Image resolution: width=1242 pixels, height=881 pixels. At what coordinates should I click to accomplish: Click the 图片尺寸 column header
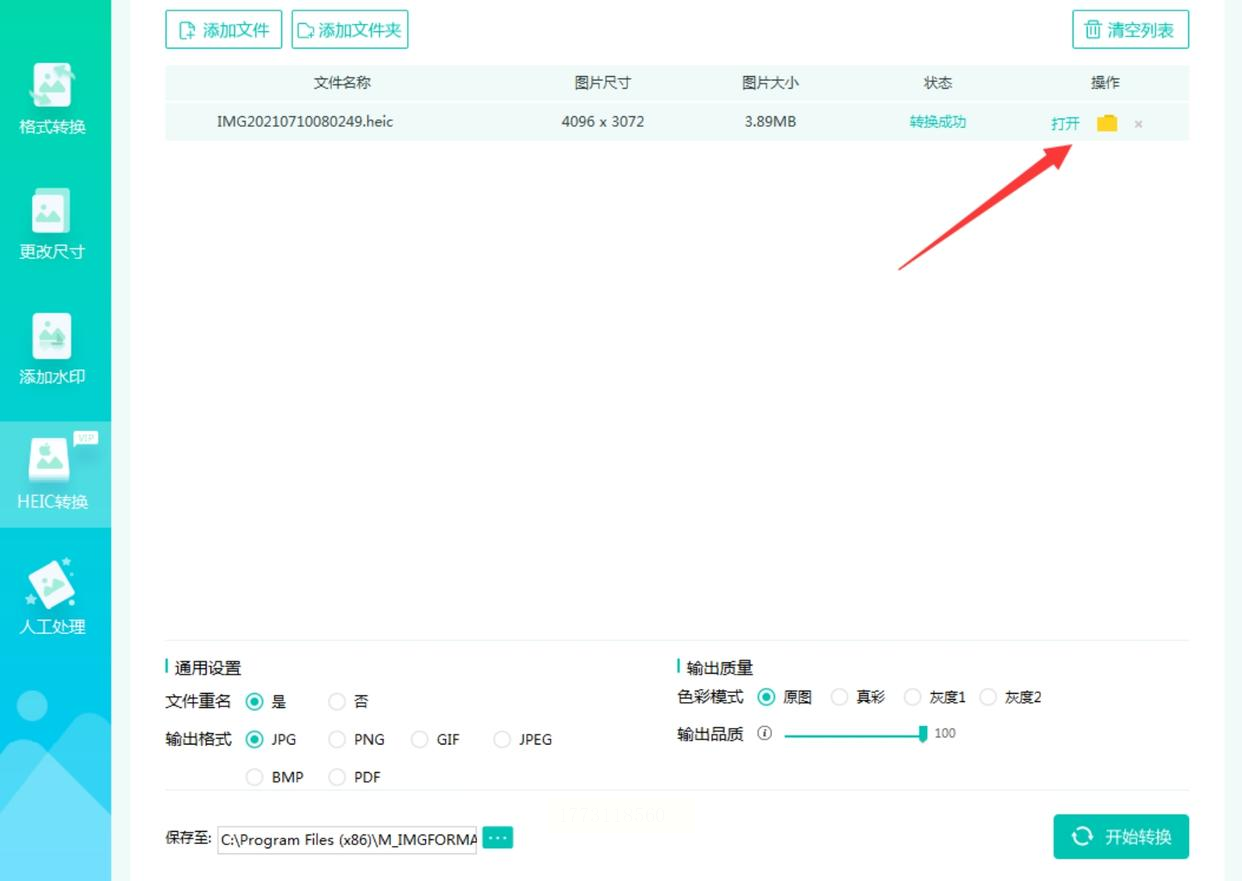click(603, 83)
